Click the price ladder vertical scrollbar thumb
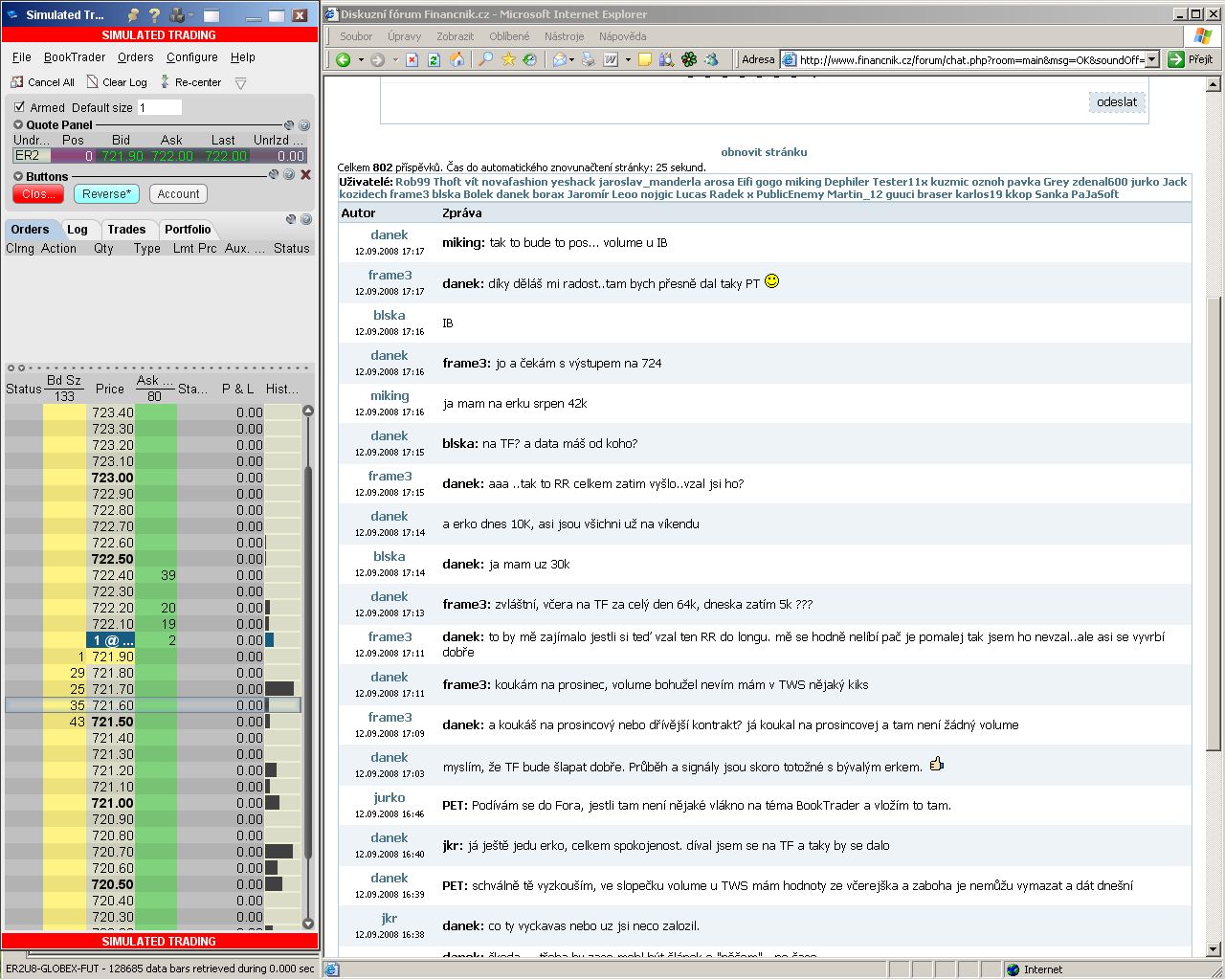Screen dimensions: 1225x980 308,661
